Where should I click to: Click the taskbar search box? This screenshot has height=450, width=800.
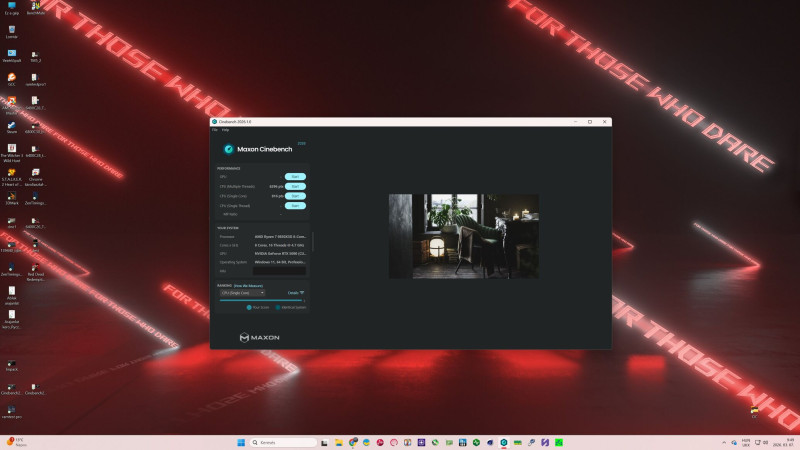coord(283,442)
